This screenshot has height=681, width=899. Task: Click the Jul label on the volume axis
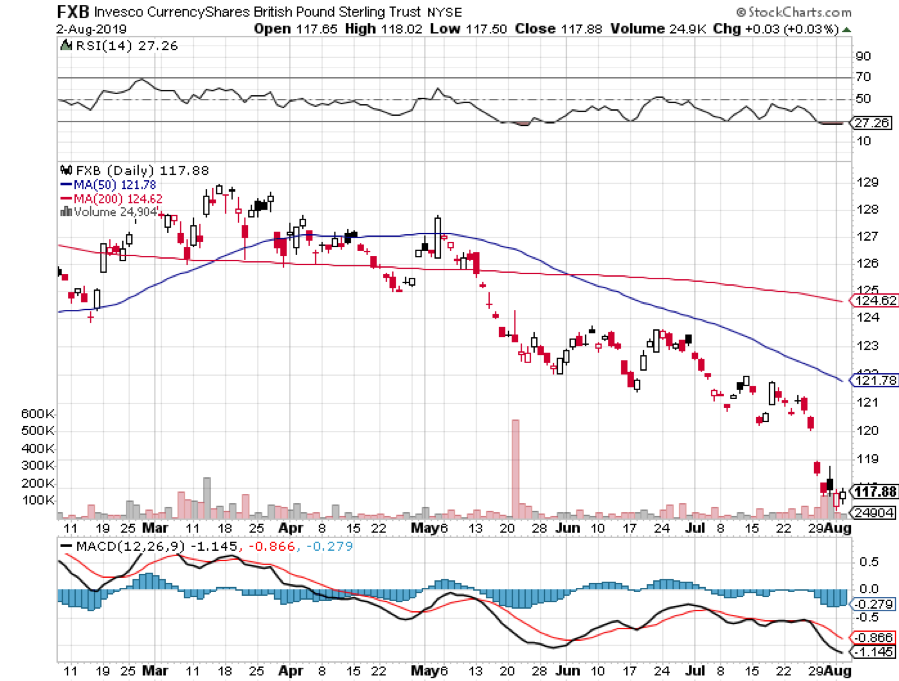coord(695,528)
